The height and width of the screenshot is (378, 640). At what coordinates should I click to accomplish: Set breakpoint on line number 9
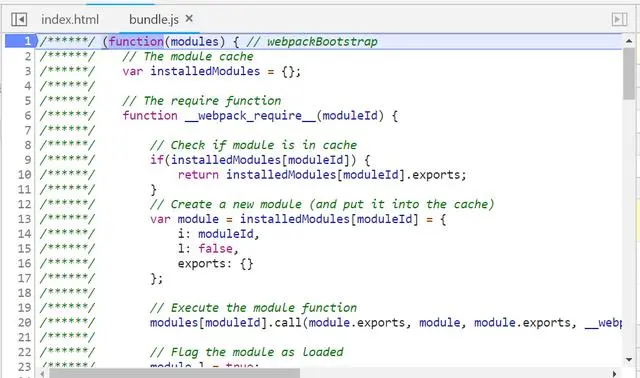(x=27, y=160)
